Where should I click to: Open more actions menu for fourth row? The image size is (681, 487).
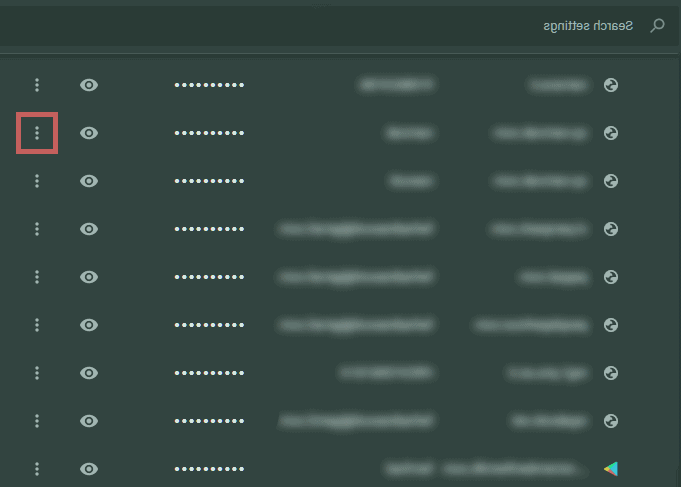coord(37,229)
